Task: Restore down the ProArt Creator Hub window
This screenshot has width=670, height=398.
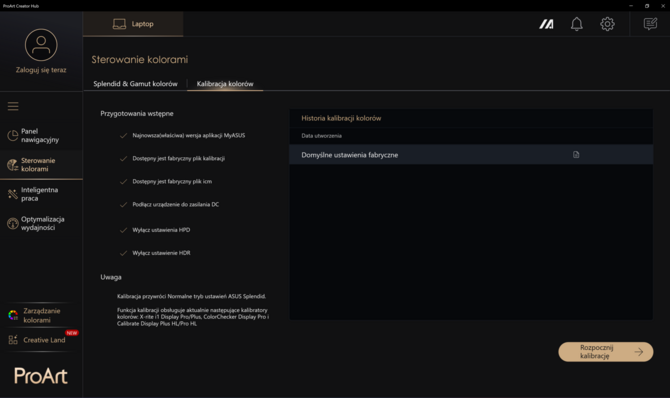Action: tap(647, 6)
